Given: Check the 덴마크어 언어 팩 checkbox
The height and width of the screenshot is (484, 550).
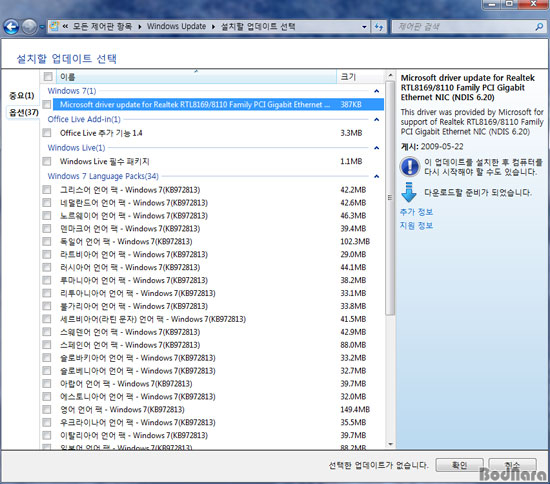Looking at the screenshot, I should [47, 229].
